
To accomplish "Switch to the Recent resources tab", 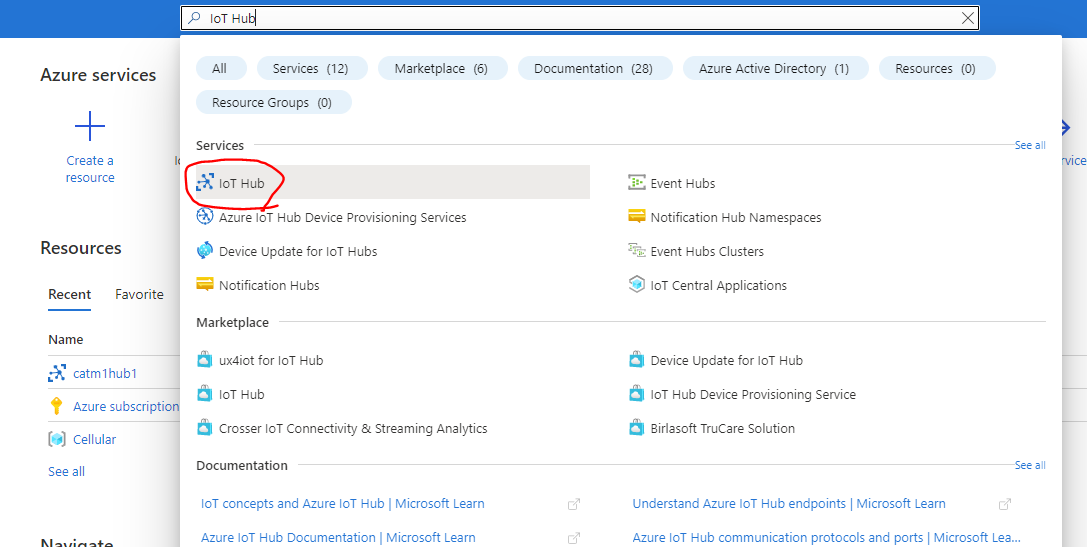I will 69,295.
